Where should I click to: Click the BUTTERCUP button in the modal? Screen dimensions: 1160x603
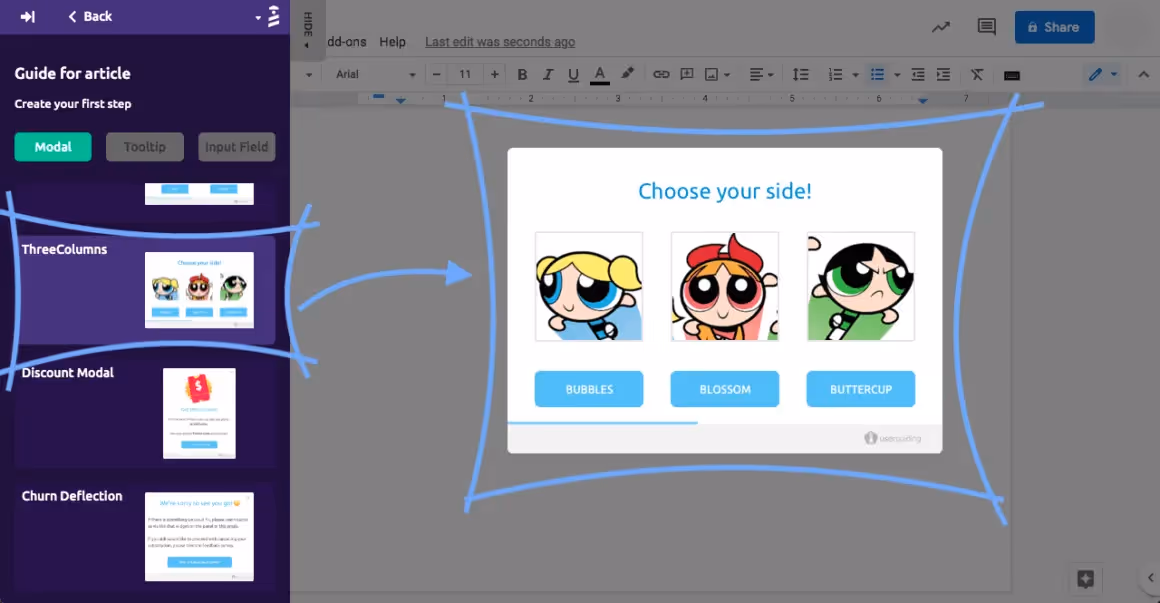coord(860,389)
